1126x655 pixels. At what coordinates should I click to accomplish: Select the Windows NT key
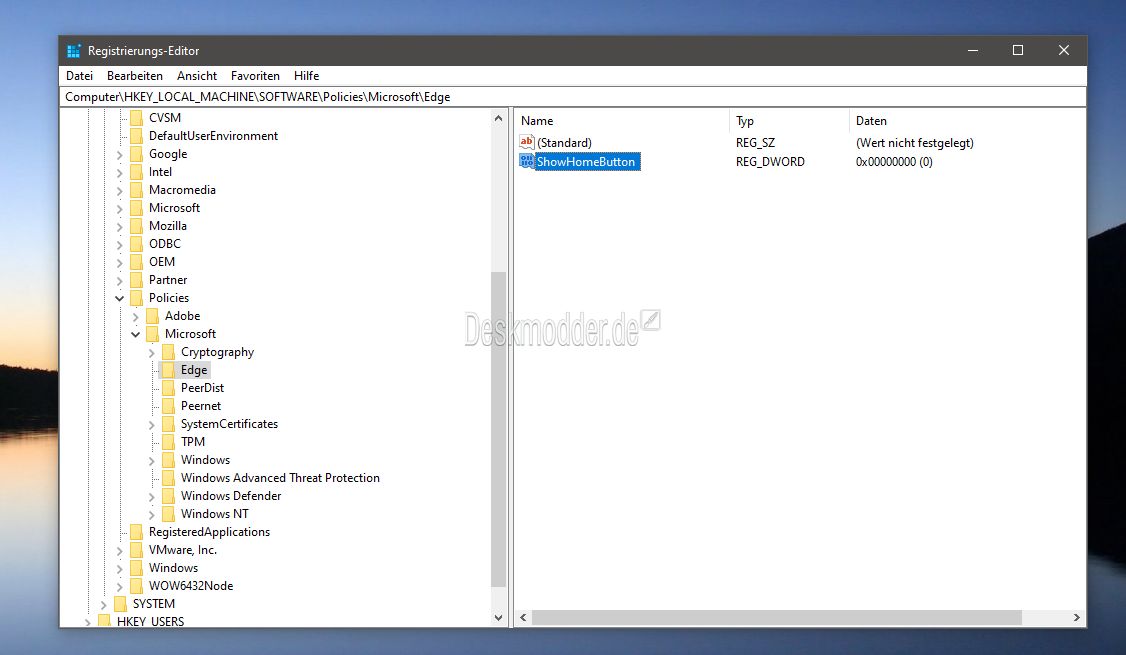pos(215,514)
